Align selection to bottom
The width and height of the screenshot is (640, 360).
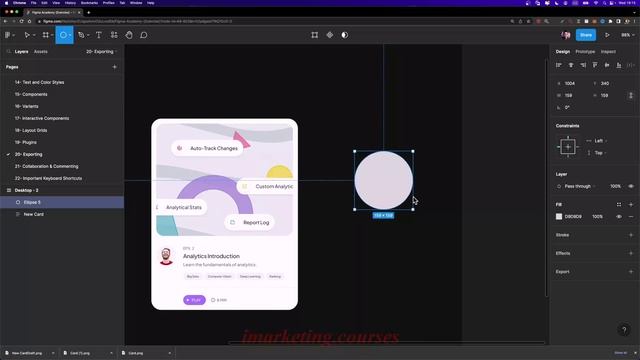tap(619, 65)
